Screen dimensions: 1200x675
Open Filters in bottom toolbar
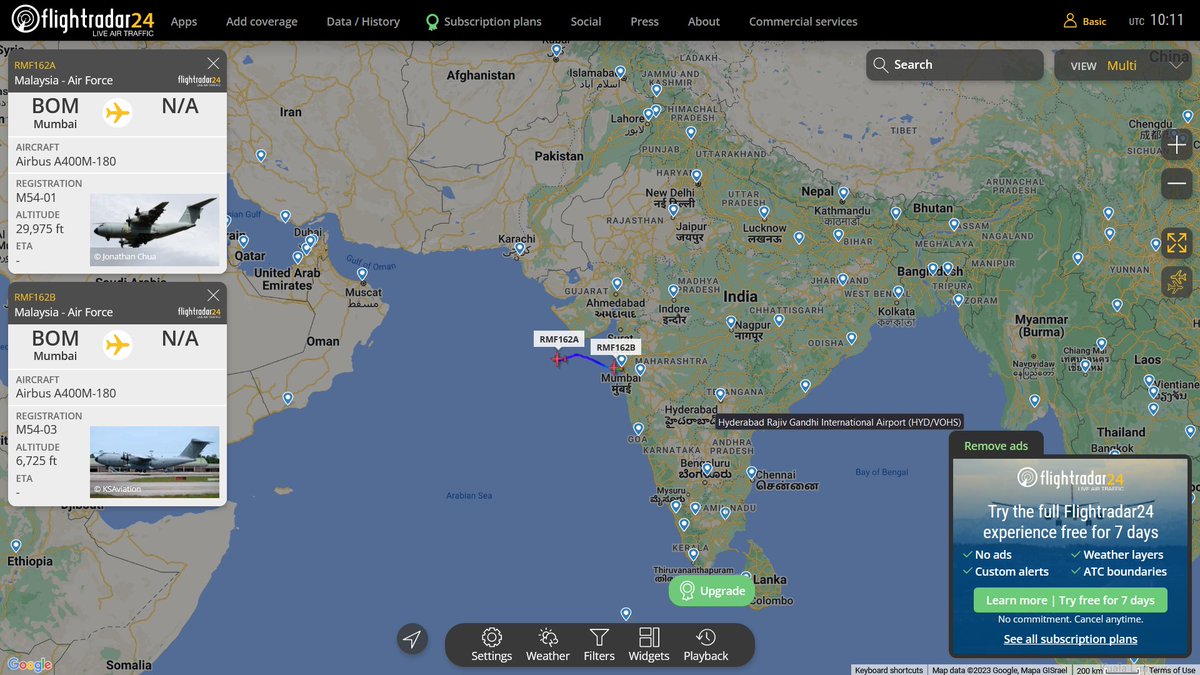pyautogui.click(x=599, y=645)
